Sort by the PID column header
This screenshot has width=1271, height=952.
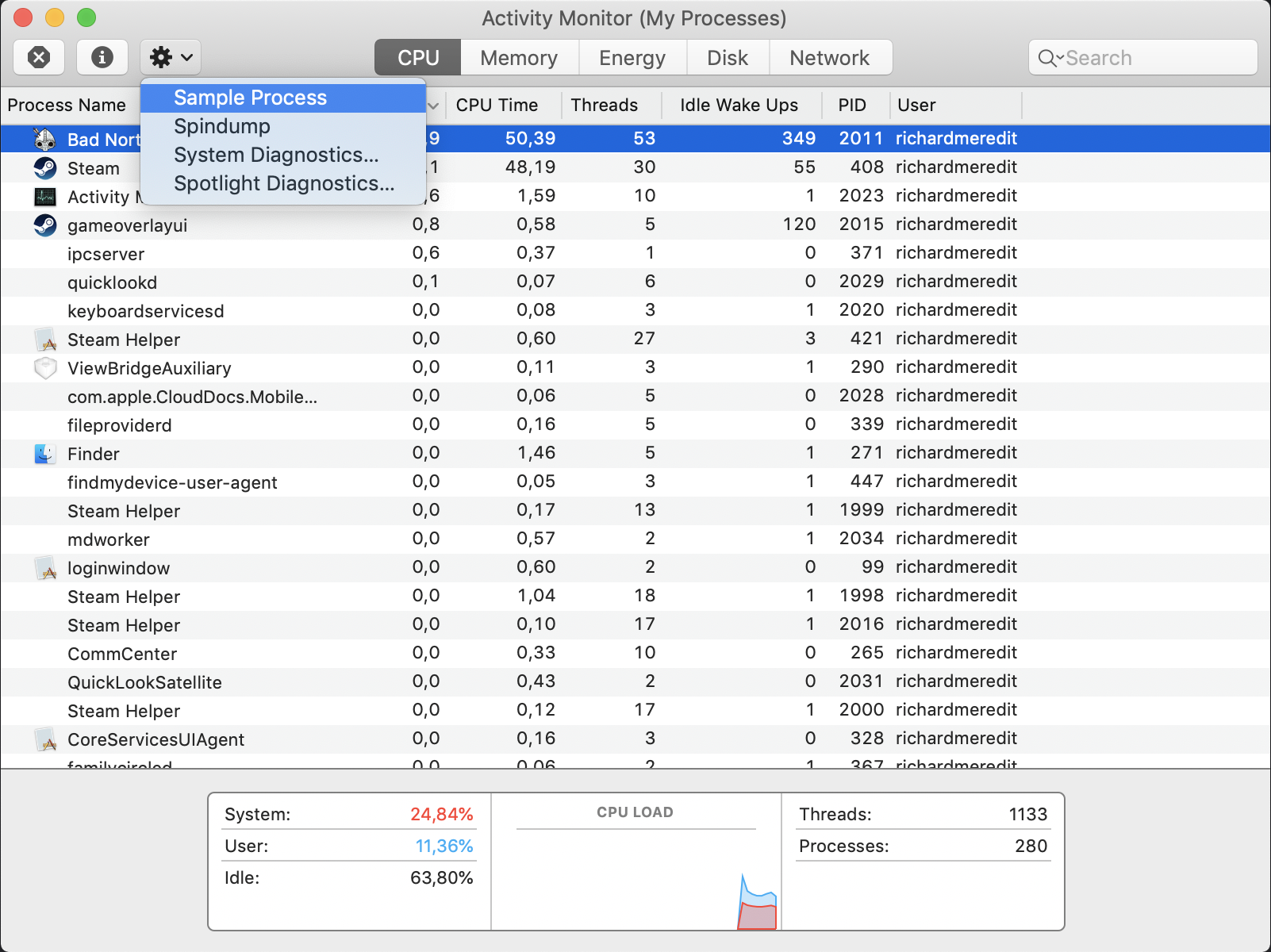(852, 105)
